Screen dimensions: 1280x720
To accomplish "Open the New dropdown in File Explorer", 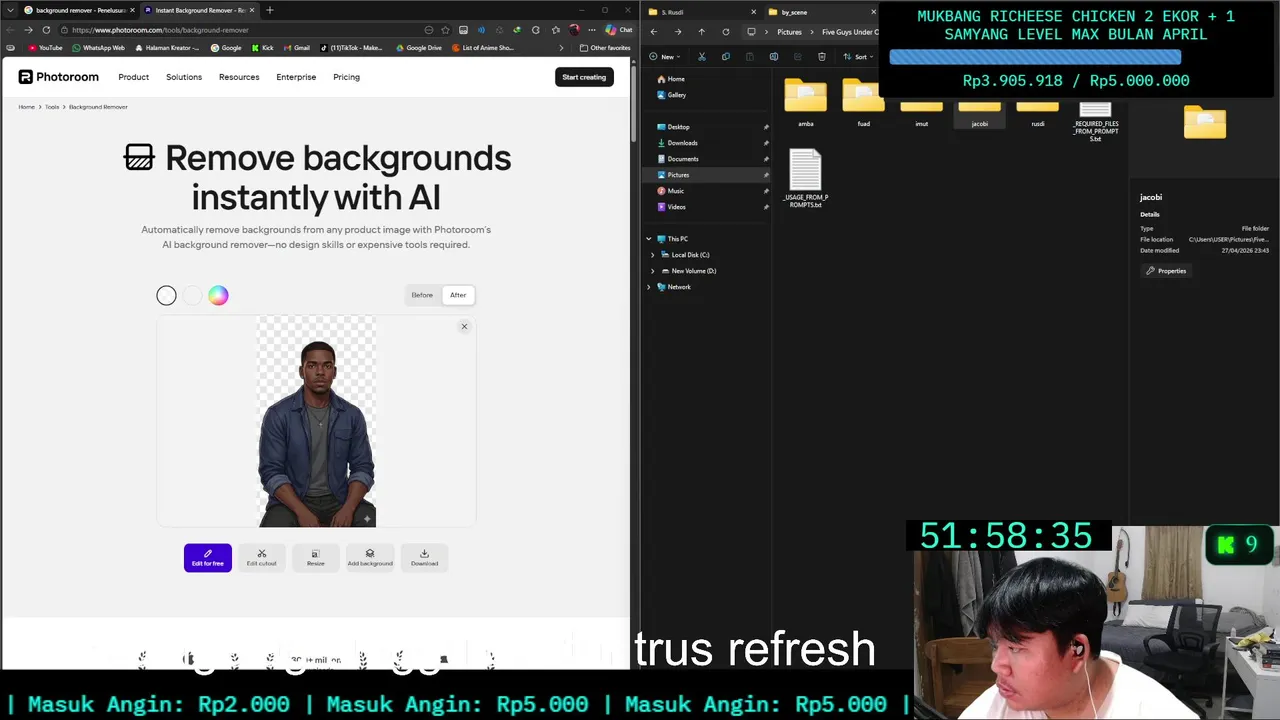I will click(666, 57).
